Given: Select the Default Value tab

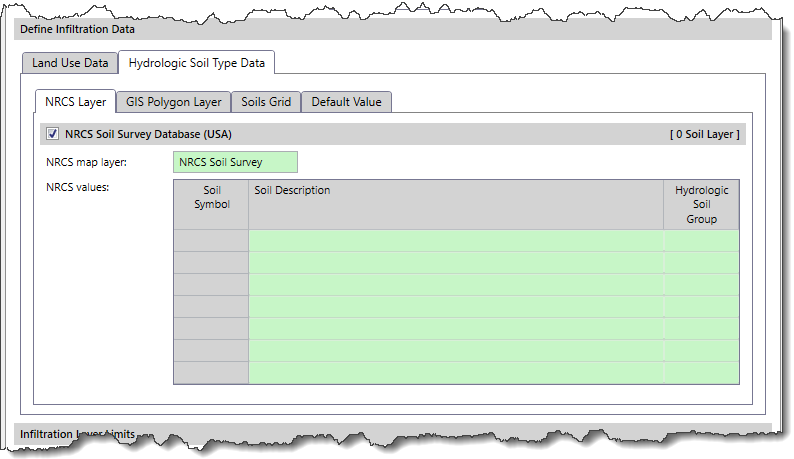Looking at the screenshot, I should [x=346, y=102].
